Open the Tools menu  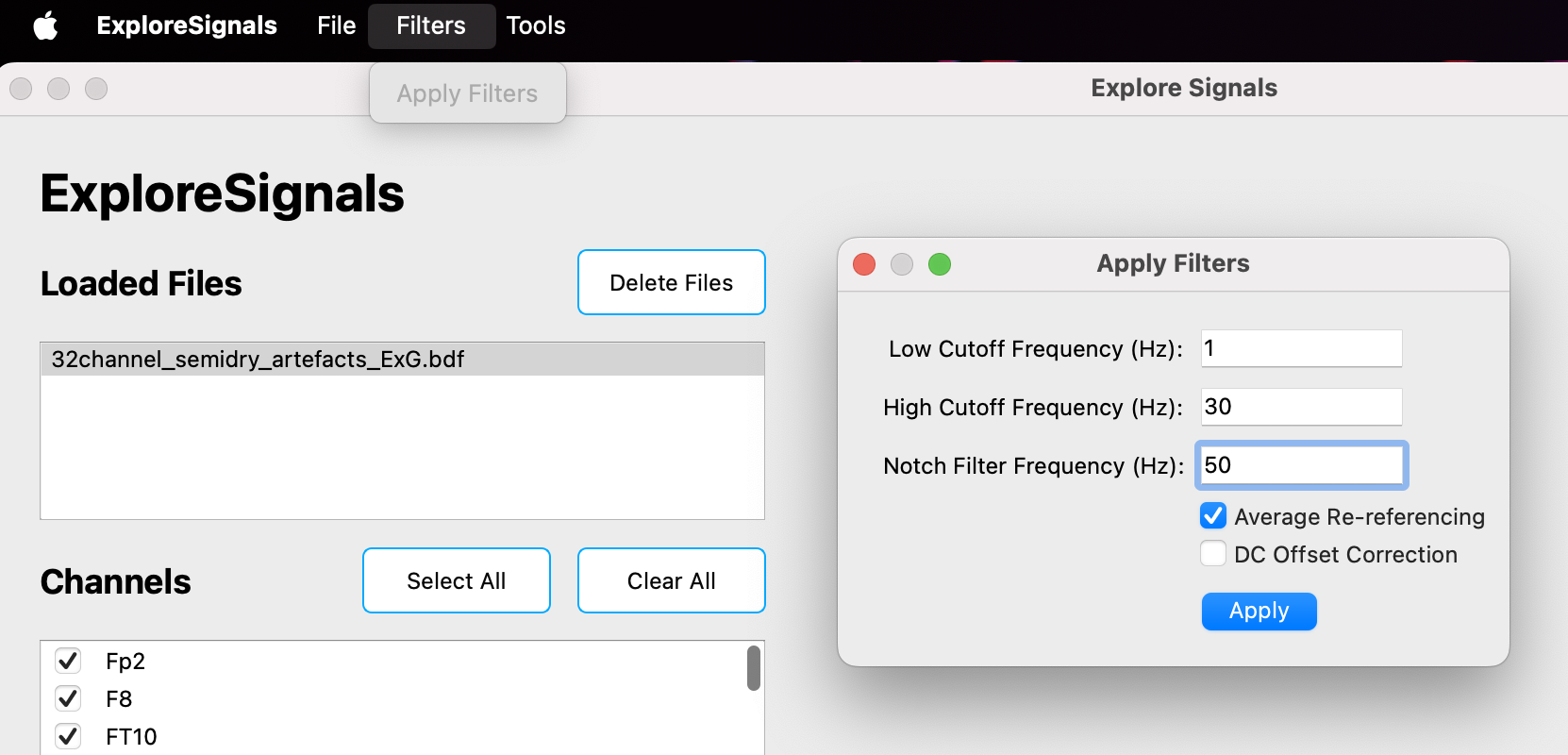coord(536,25)
